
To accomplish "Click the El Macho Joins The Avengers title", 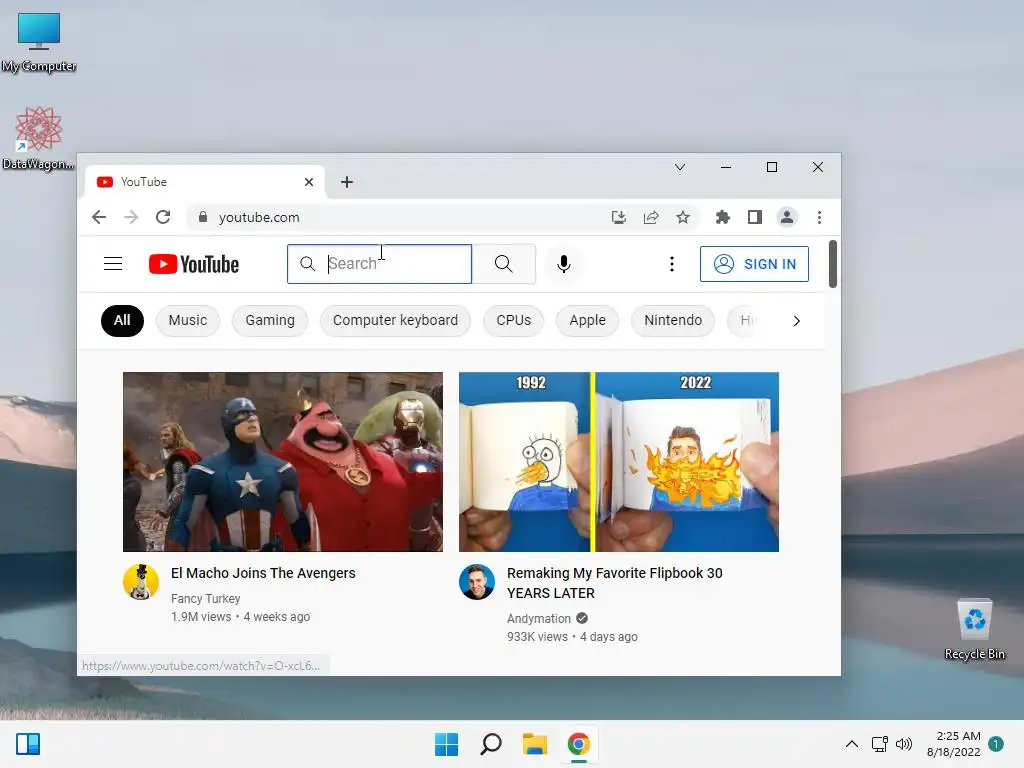I will [263, 573].
